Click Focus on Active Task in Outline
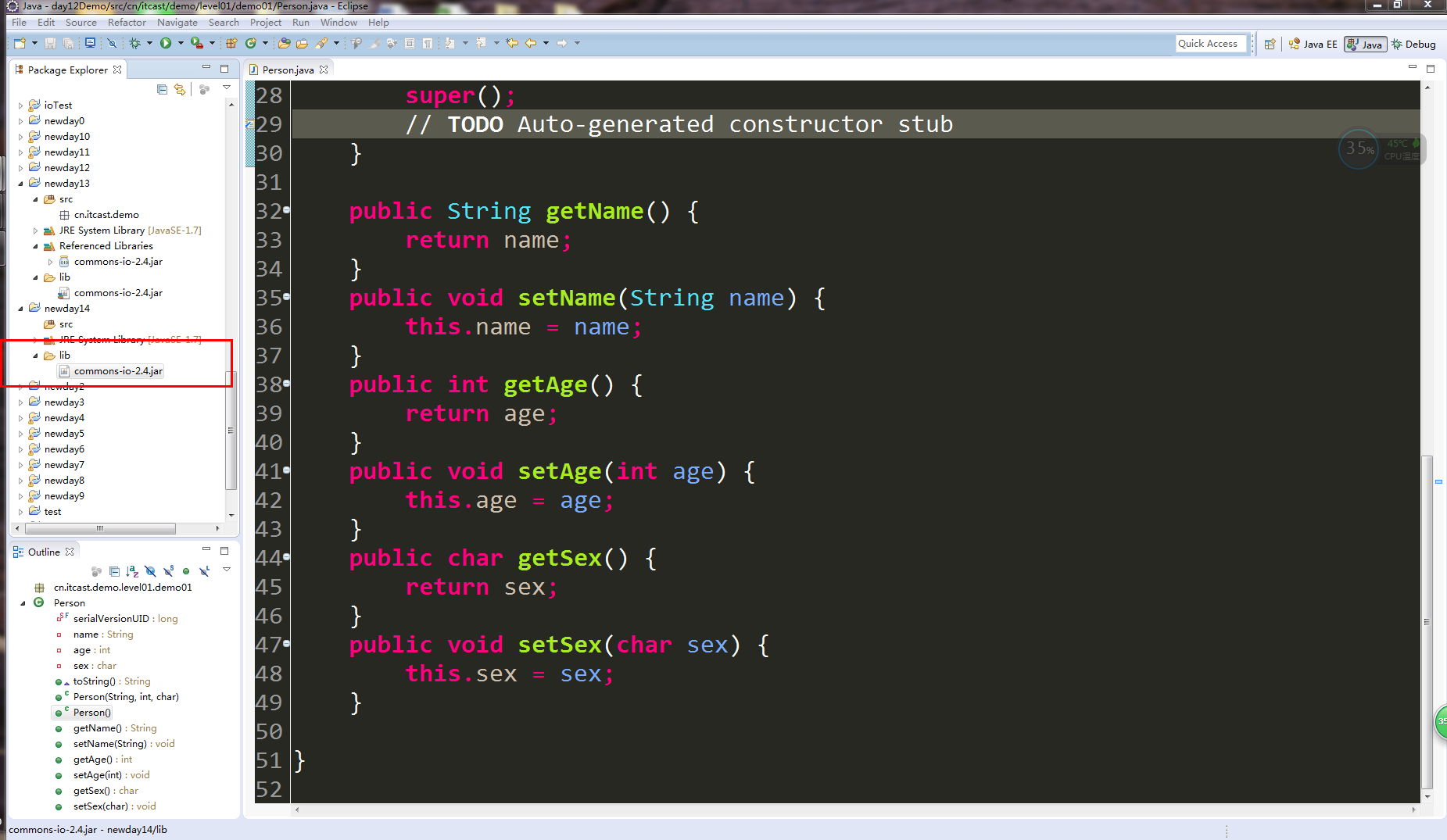The image size is (1447, 840). [x=96, y=571]
